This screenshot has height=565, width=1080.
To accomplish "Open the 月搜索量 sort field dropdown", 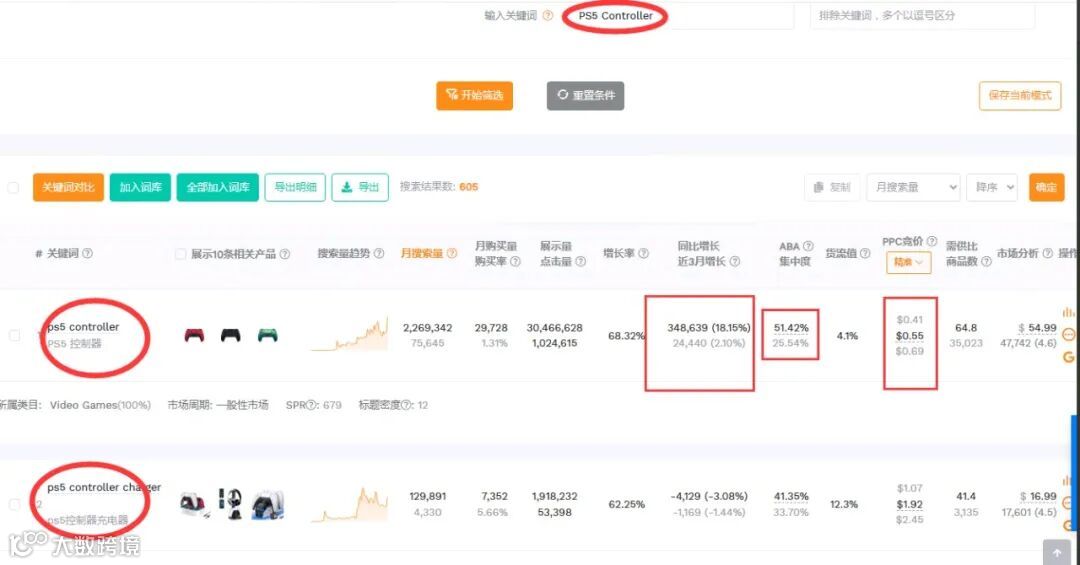I will (x=913, y=187).
